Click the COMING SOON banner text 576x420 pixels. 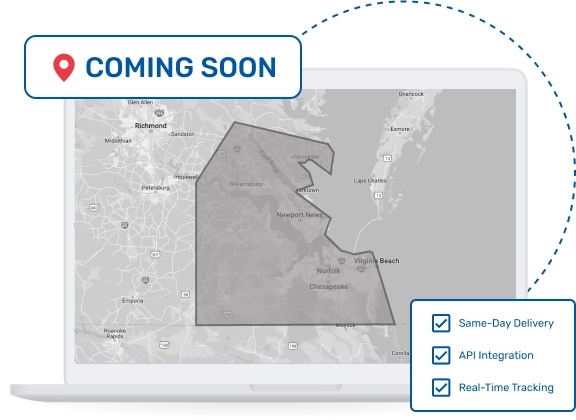click(x=181, y=67)
